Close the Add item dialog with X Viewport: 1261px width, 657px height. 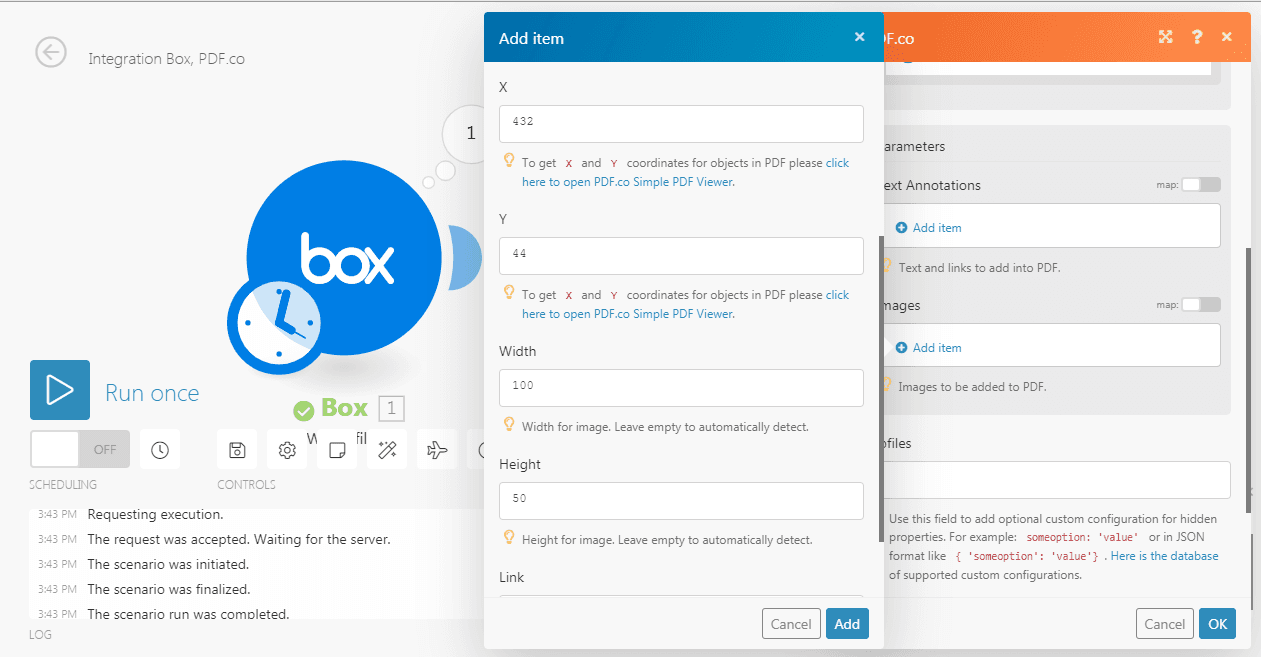tap(859, 37)
